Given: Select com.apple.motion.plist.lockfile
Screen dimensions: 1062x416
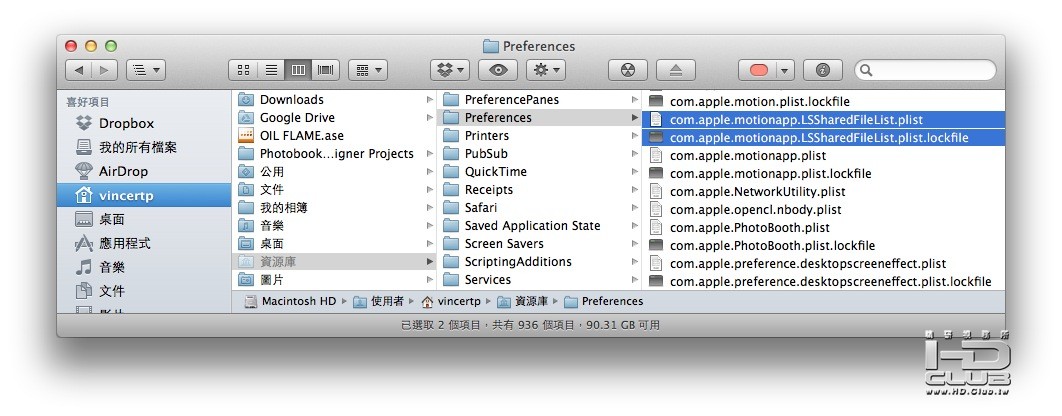Looking at the screenshot, I should [x=824, y=102].
